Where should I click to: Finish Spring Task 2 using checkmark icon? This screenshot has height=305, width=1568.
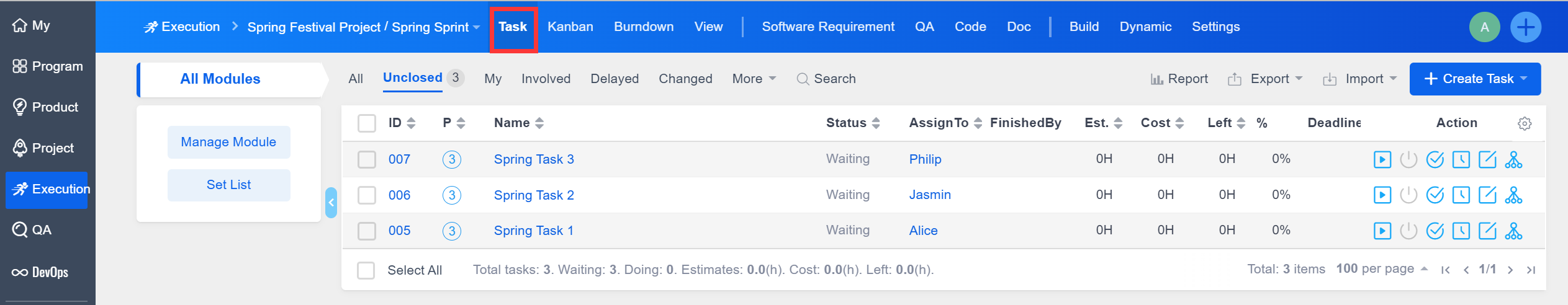click(x=1435, y=195)
